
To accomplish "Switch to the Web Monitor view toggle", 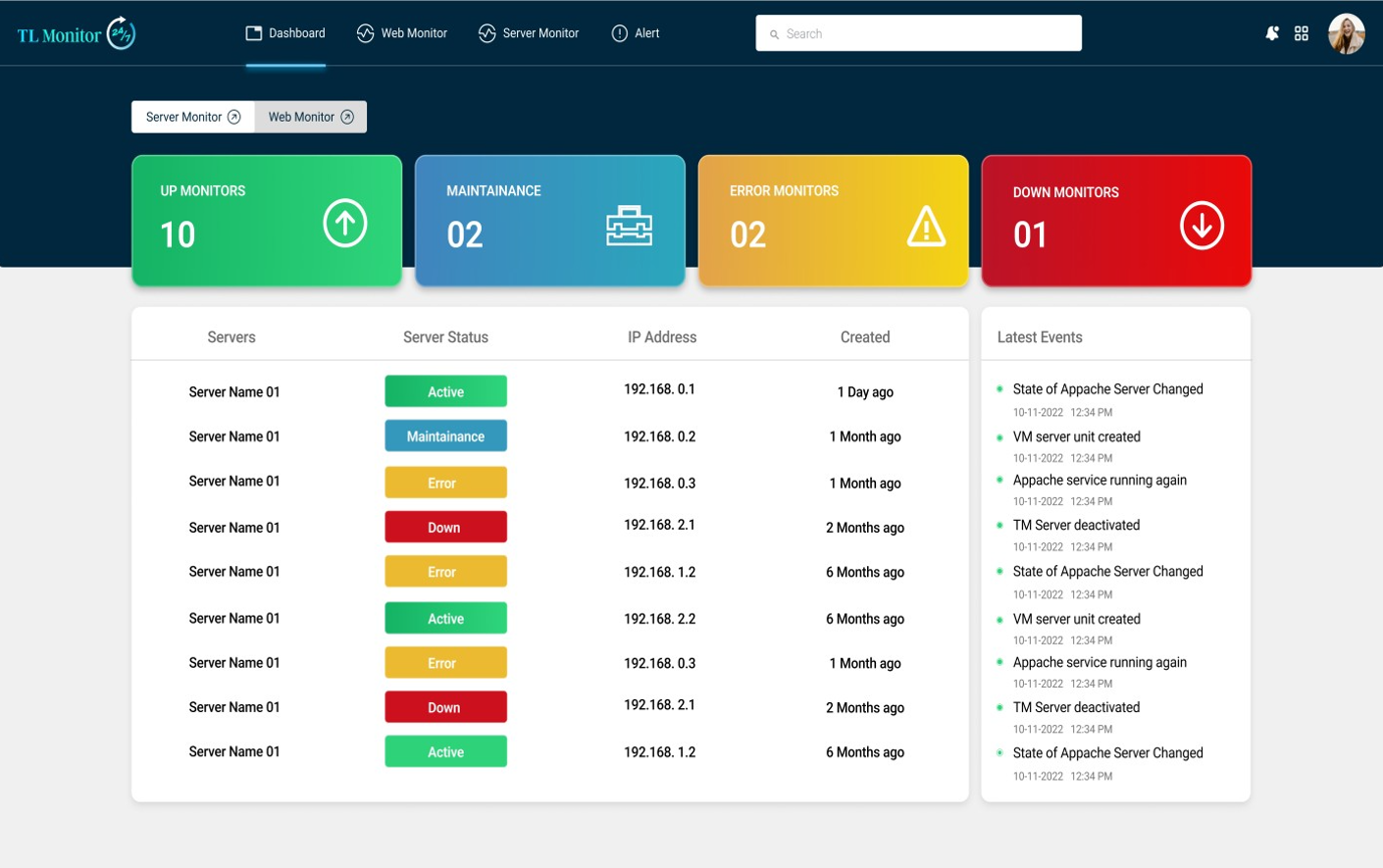I will (311, 117).
